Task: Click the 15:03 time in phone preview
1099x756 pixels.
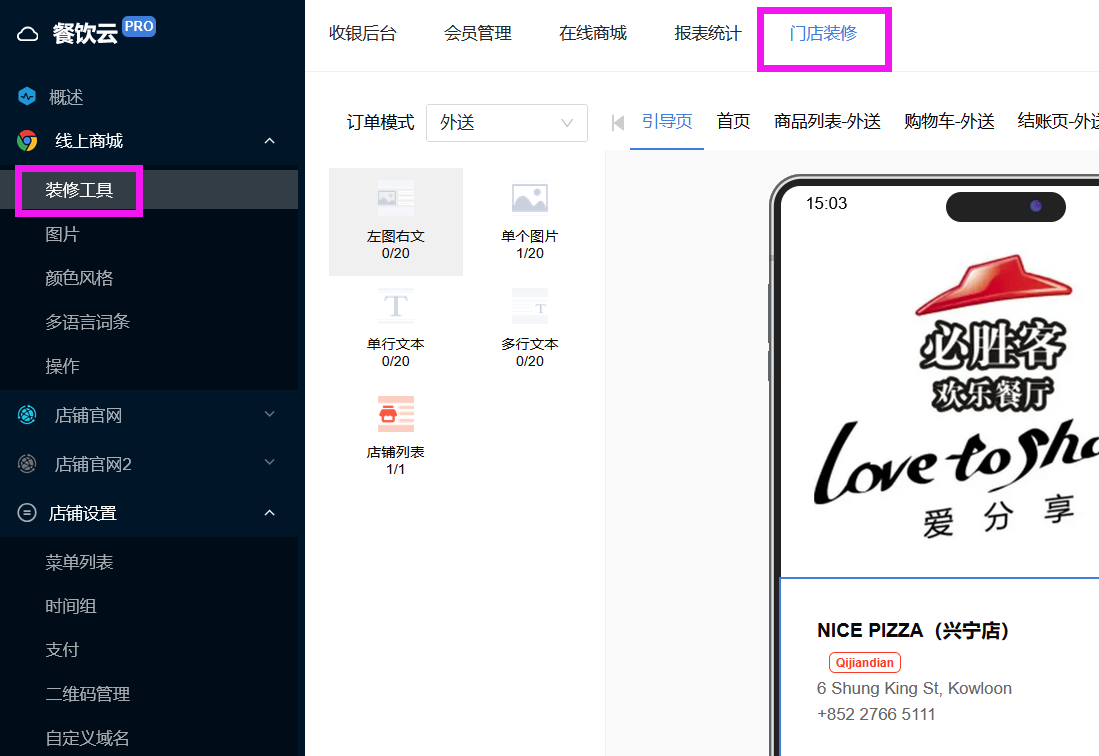Action: (826, 203)
